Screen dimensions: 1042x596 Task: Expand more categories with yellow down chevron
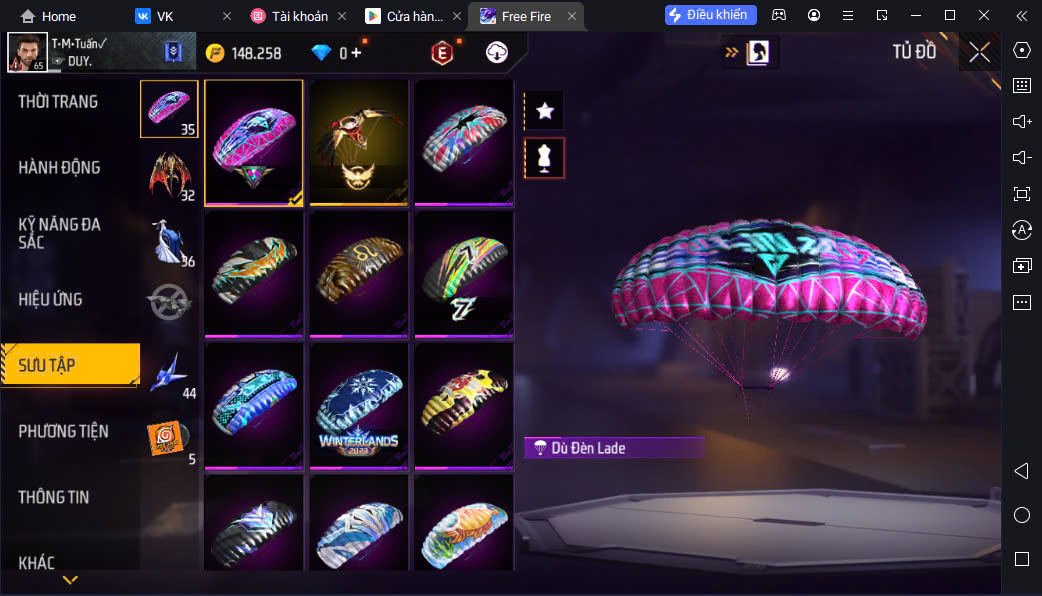[70, 580]
